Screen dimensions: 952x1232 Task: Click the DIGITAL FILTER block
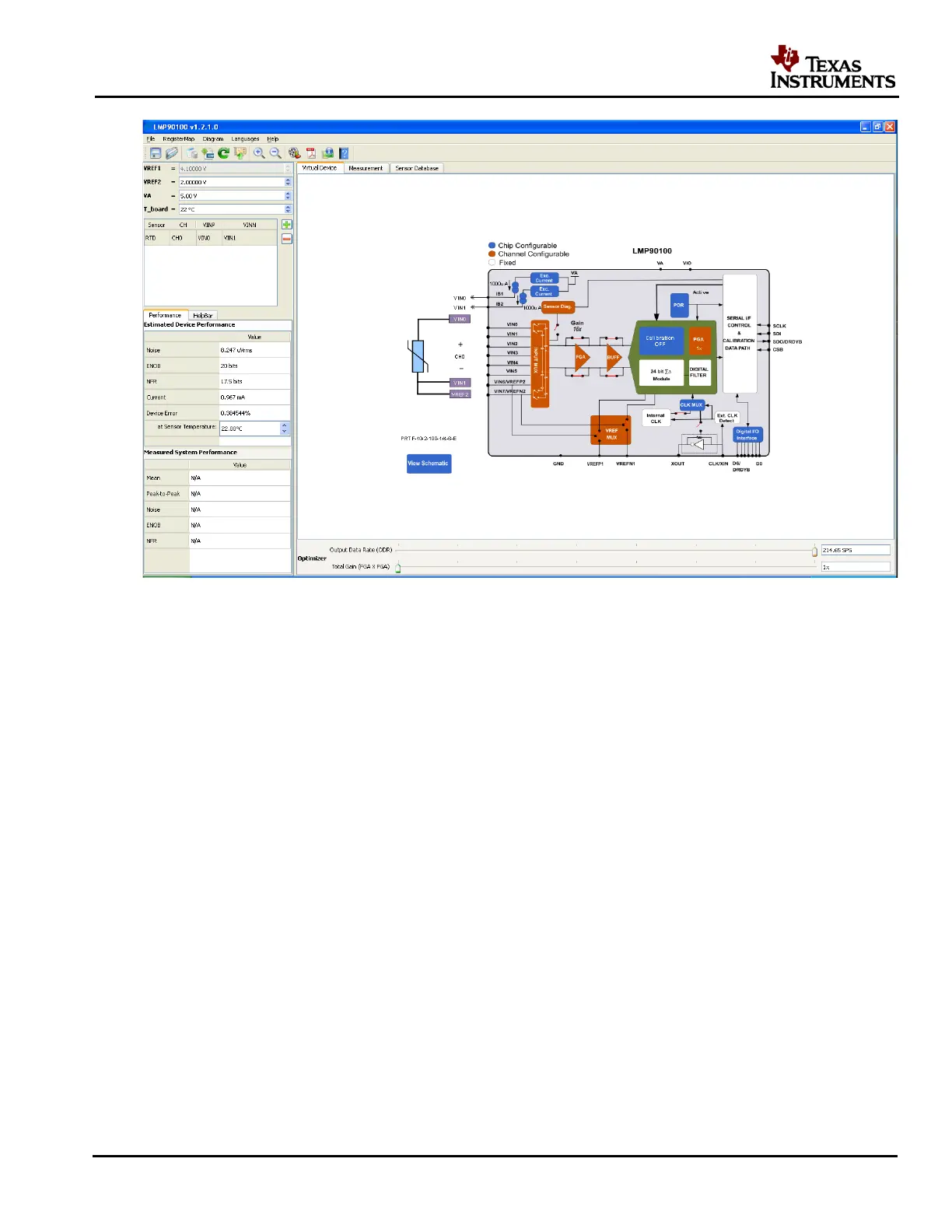(699, 373)
